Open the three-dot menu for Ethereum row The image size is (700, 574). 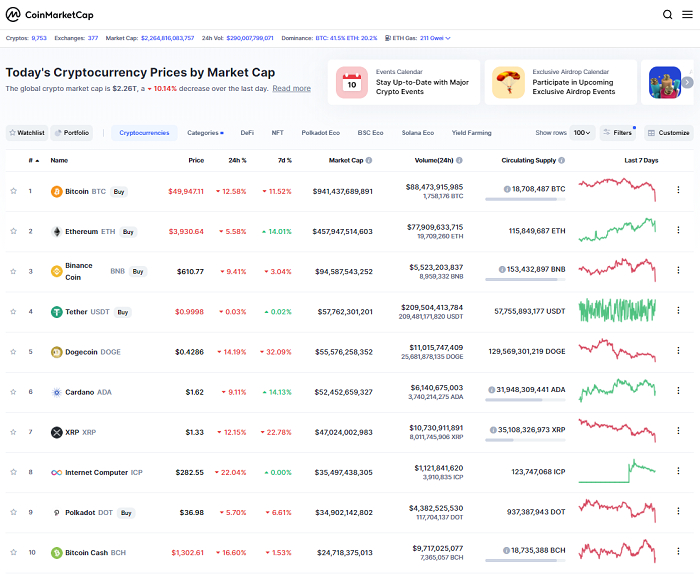click(x=678, y=231)
